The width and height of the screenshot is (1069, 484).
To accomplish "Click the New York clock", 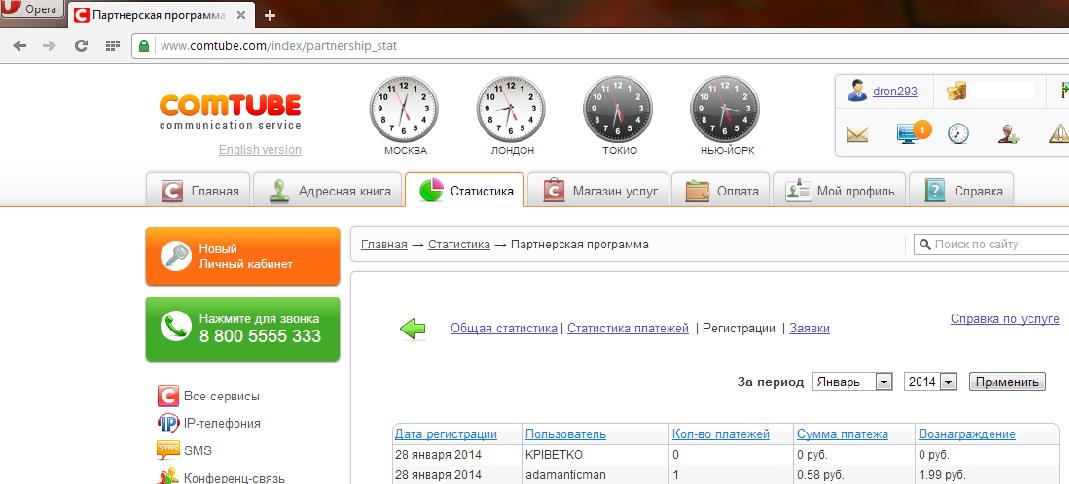I will click(725, 109).
